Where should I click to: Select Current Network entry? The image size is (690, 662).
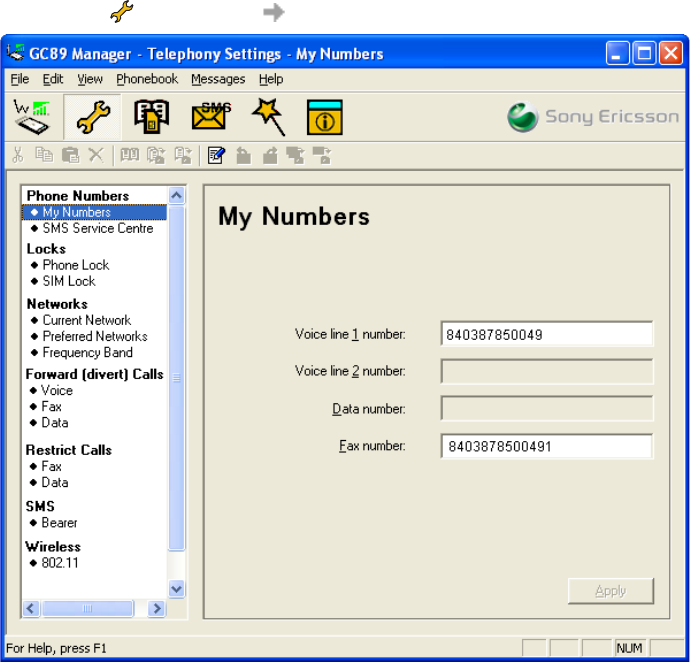pos(87,320)
